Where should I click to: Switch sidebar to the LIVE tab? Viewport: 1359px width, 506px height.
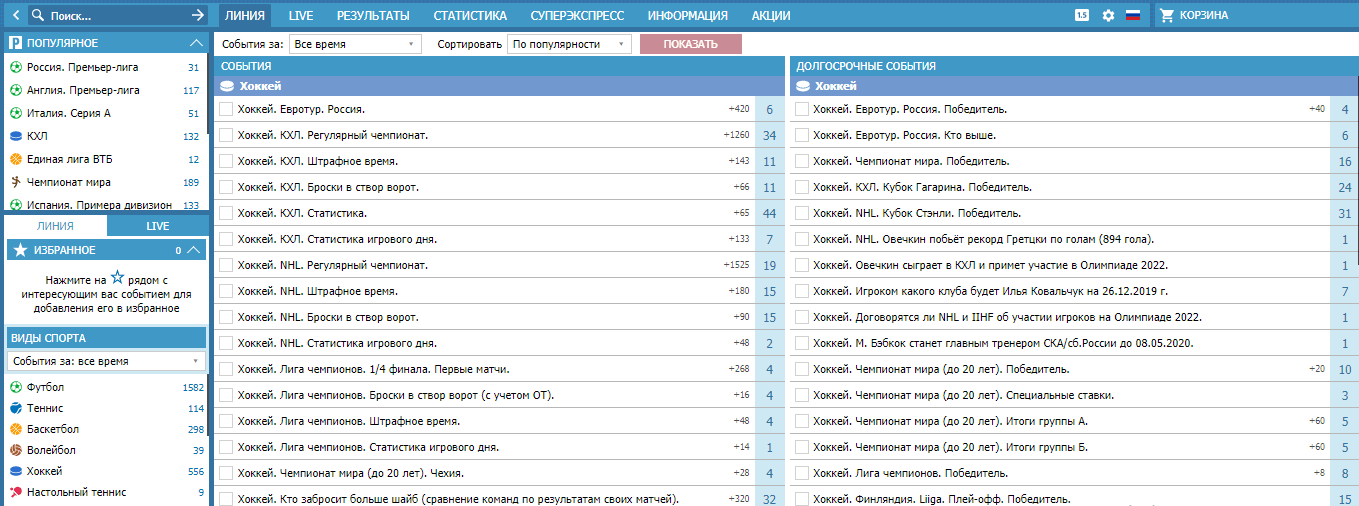coord(158,226)
